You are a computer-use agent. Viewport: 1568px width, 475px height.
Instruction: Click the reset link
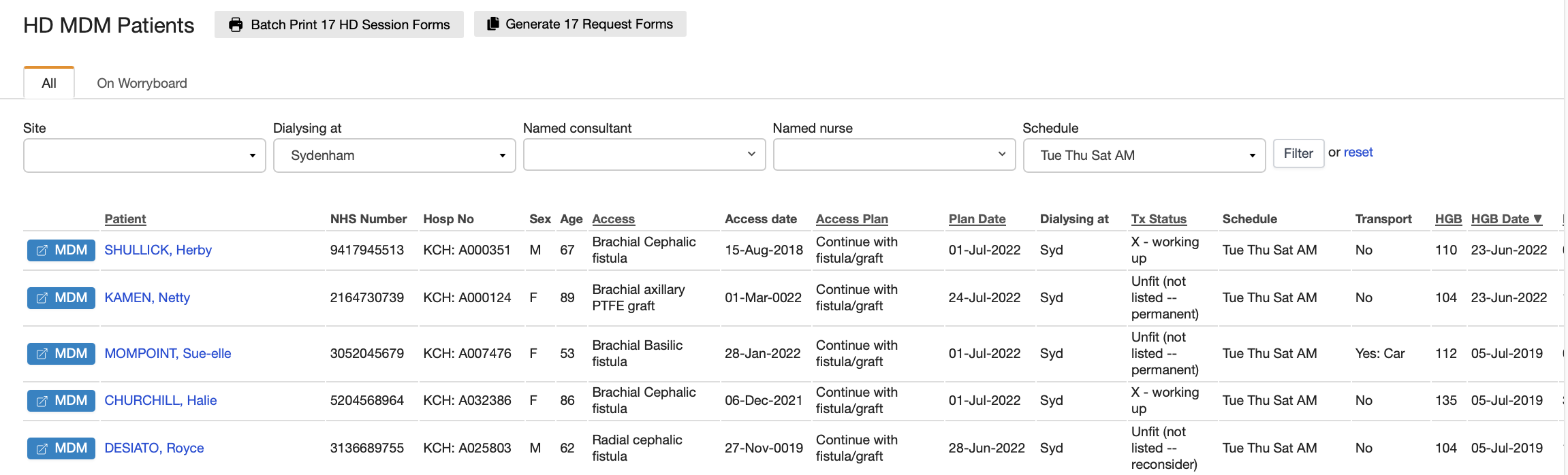pos(1358,152)
